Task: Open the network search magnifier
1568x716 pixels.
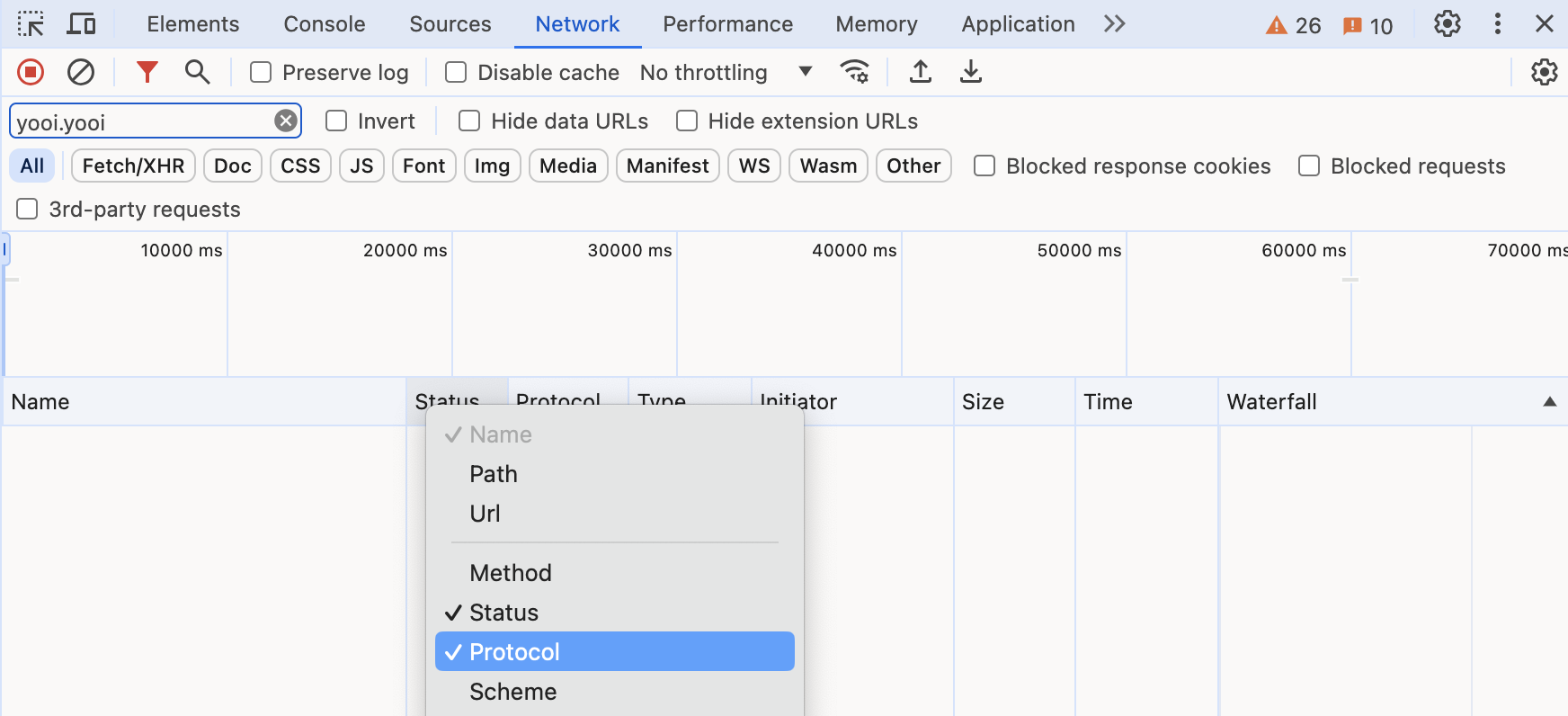Action: click(197, 72)
